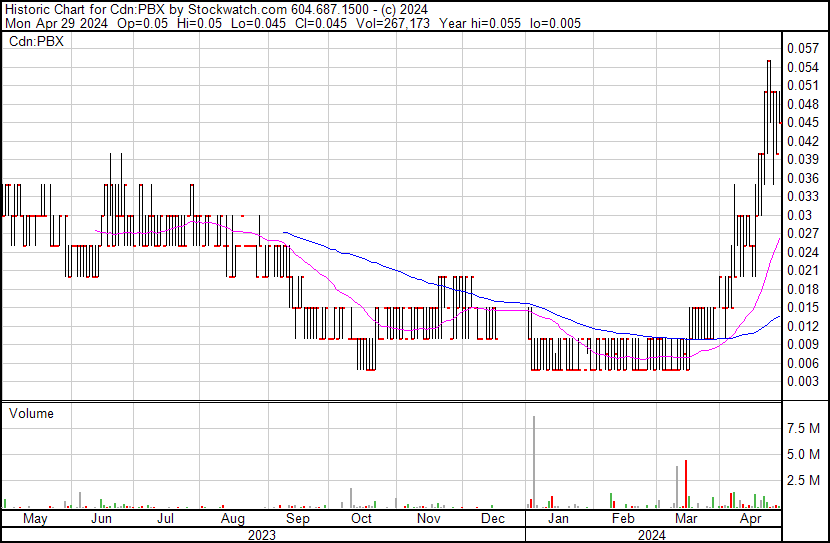Select the Sep month label on time axis
The image size is (830, 543).
[x=296, y=519]
